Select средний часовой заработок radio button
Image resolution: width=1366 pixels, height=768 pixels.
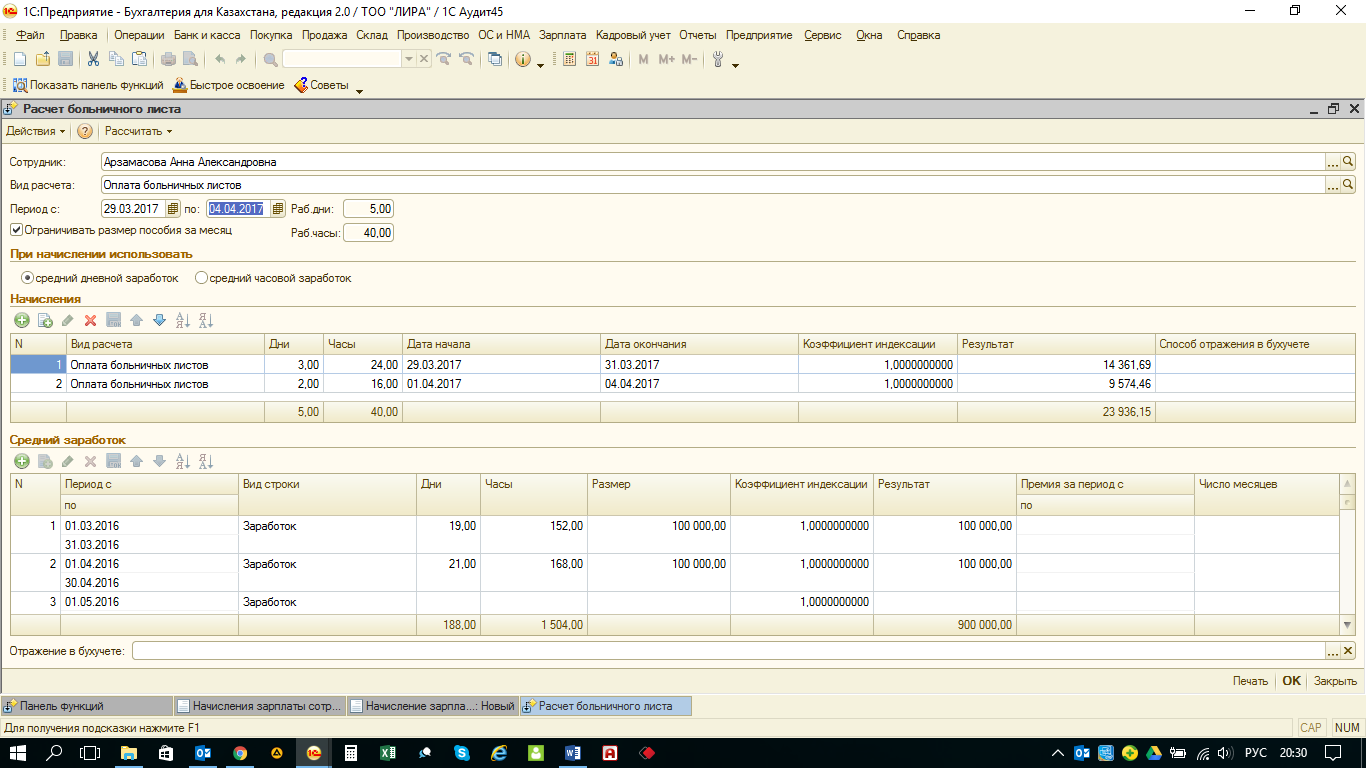coord(201,278)
